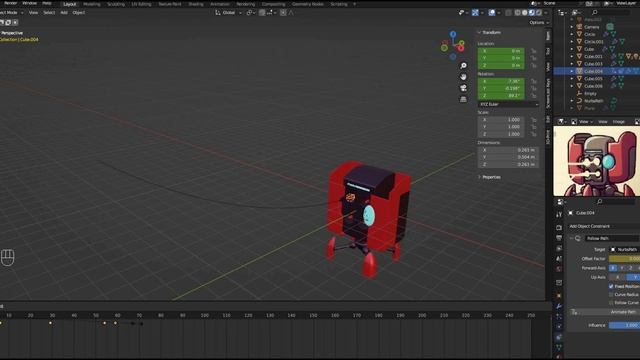
Task: Open the Object Data properties tab icon
Action: 559,347
